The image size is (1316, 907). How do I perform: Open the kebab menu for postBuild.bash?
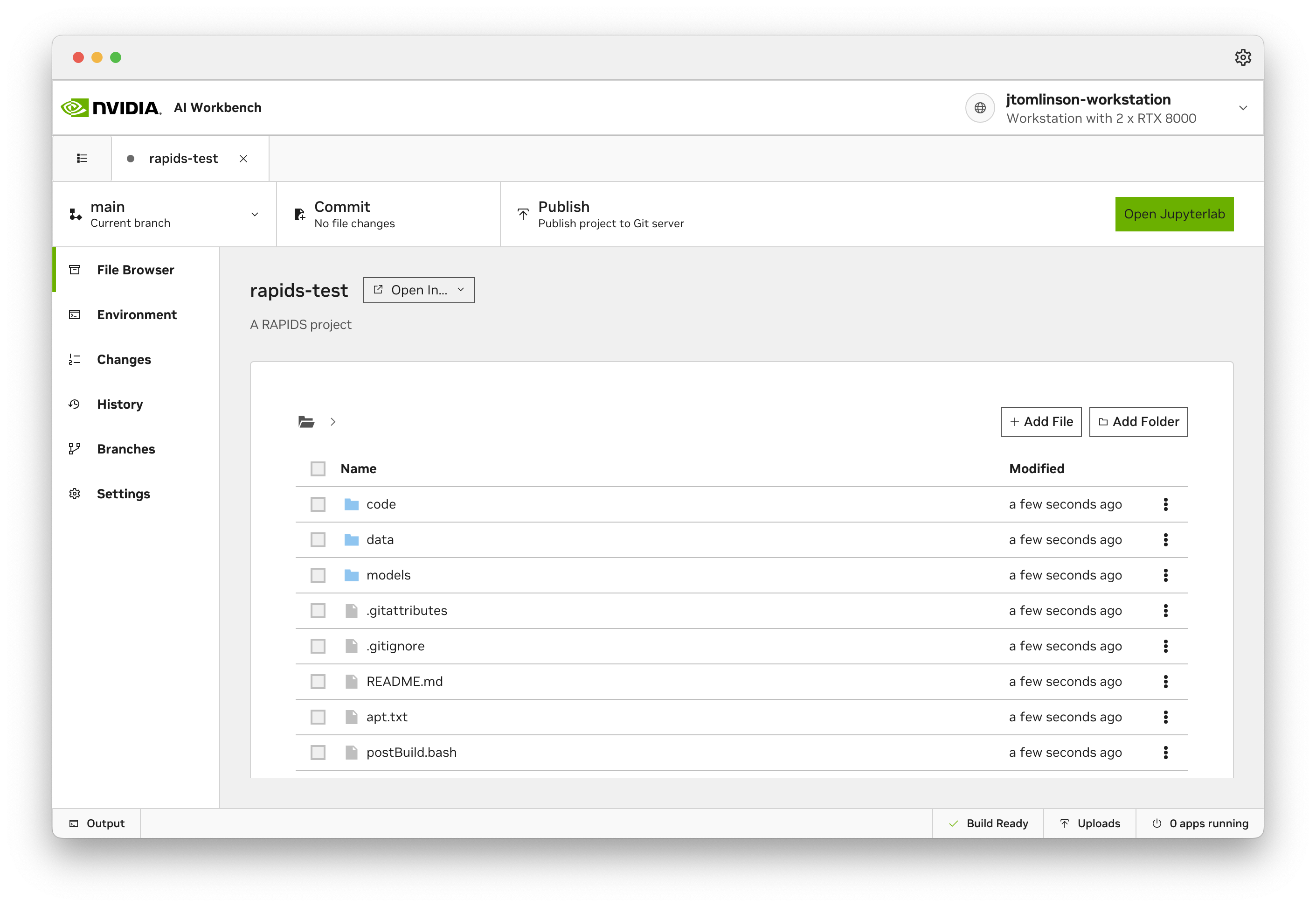click(x=1165, y=753)
